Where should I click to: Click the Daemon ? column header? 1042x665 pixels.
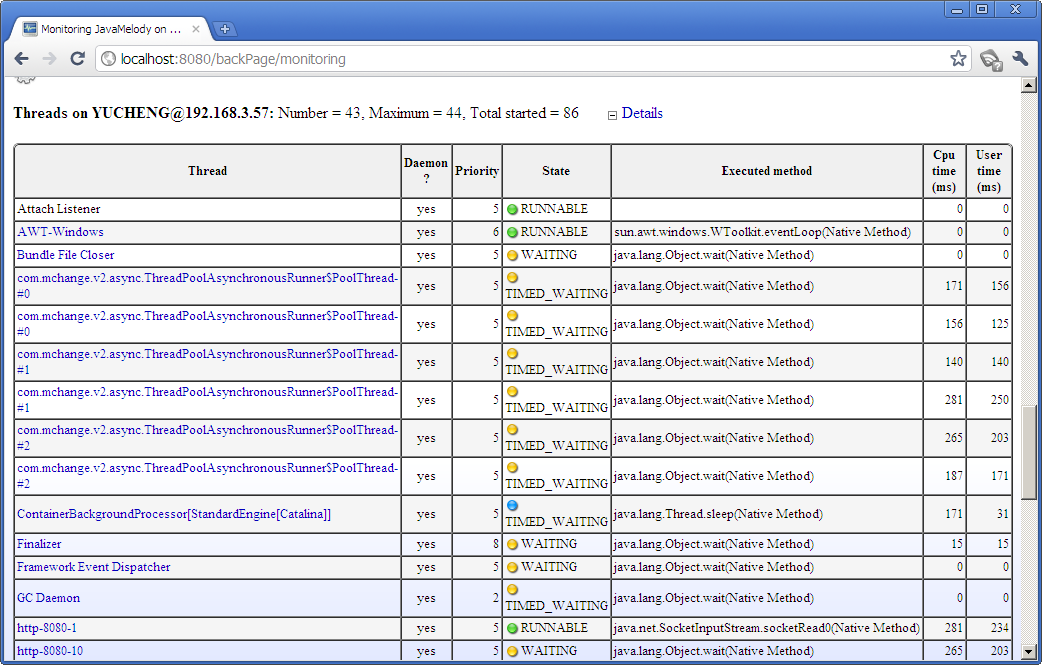(426, 171)
